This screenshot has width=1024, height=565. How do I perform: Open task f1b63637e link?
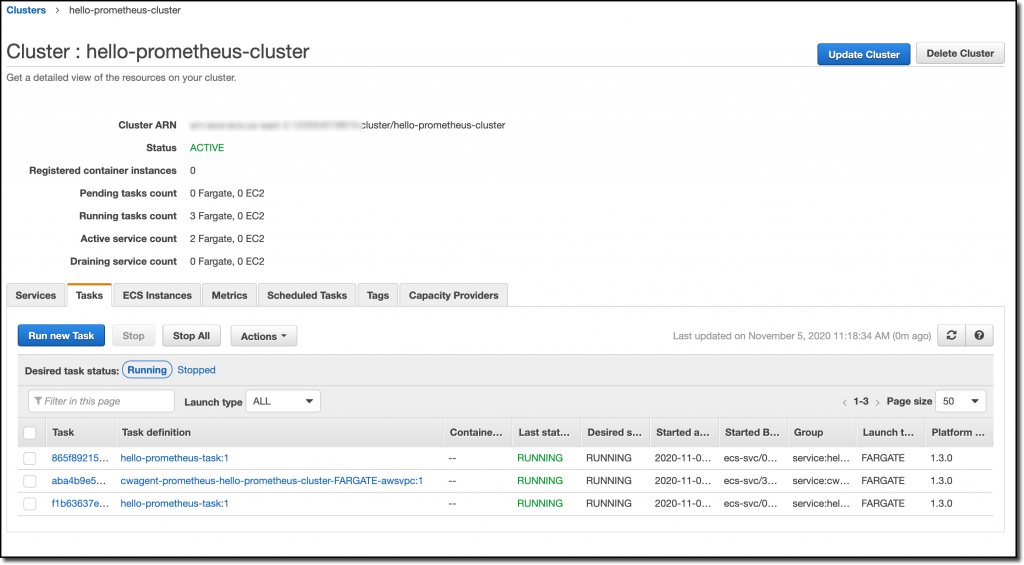(80, 504)
